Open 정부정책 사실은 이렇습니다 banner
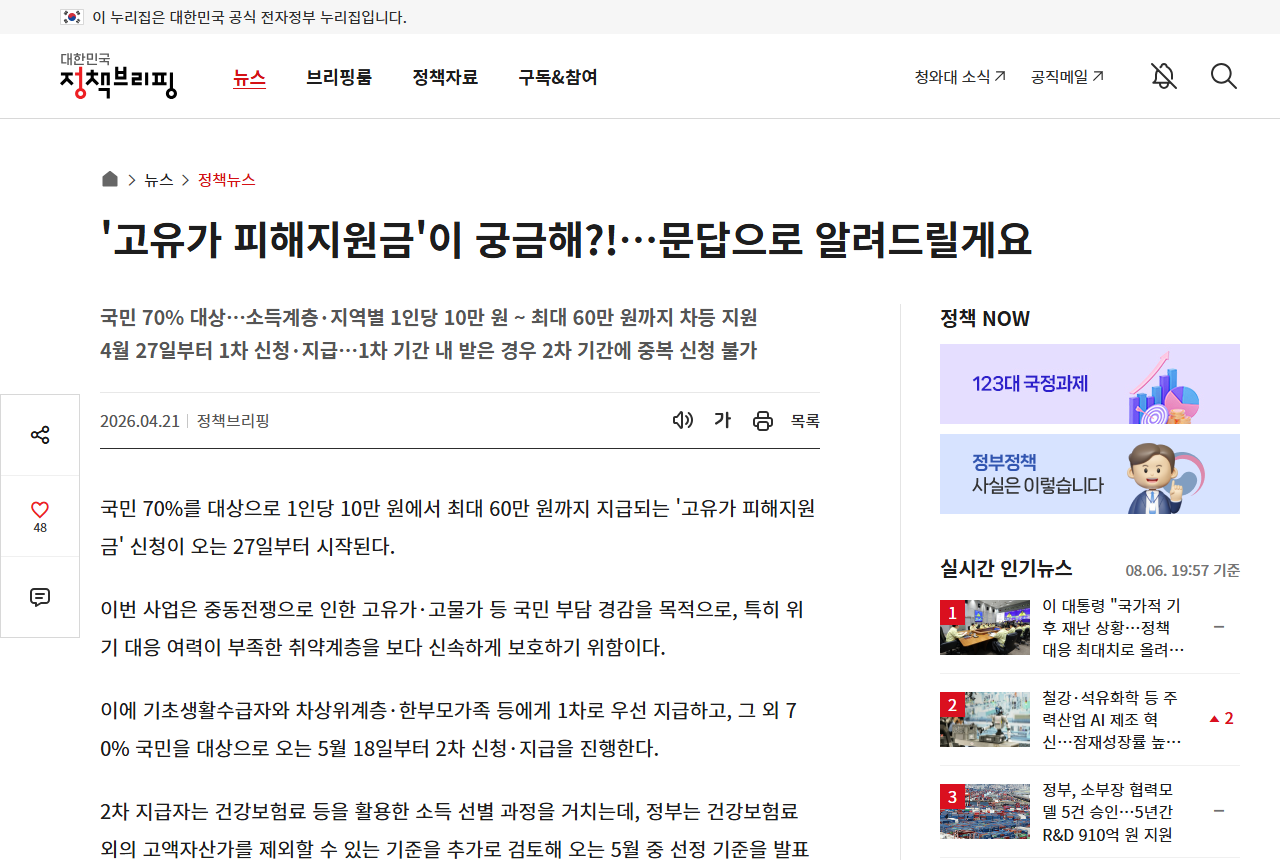Image resolution: width=1280 pixels, height=860 pixels. tap(1090, 474)
